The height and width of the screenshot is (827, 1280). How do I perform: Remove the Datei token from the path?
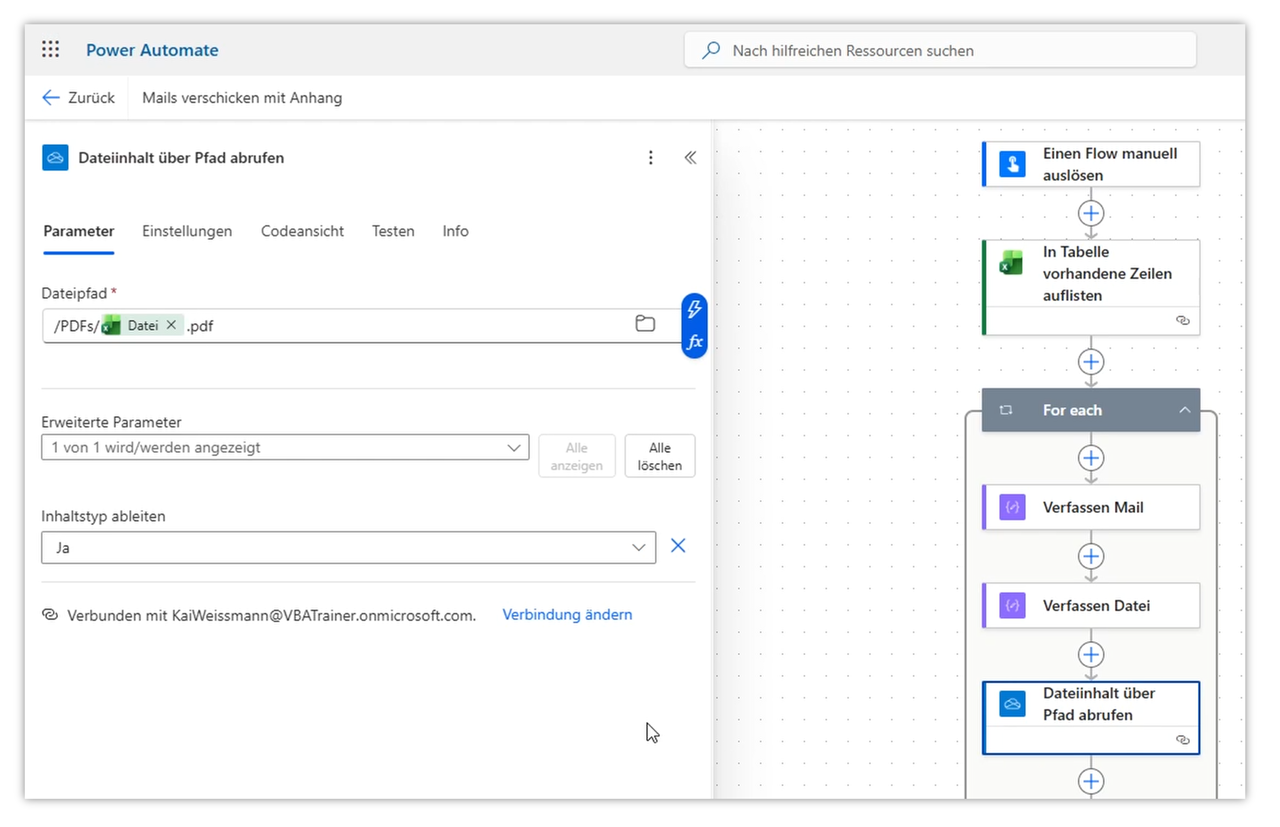pos(171,325)
